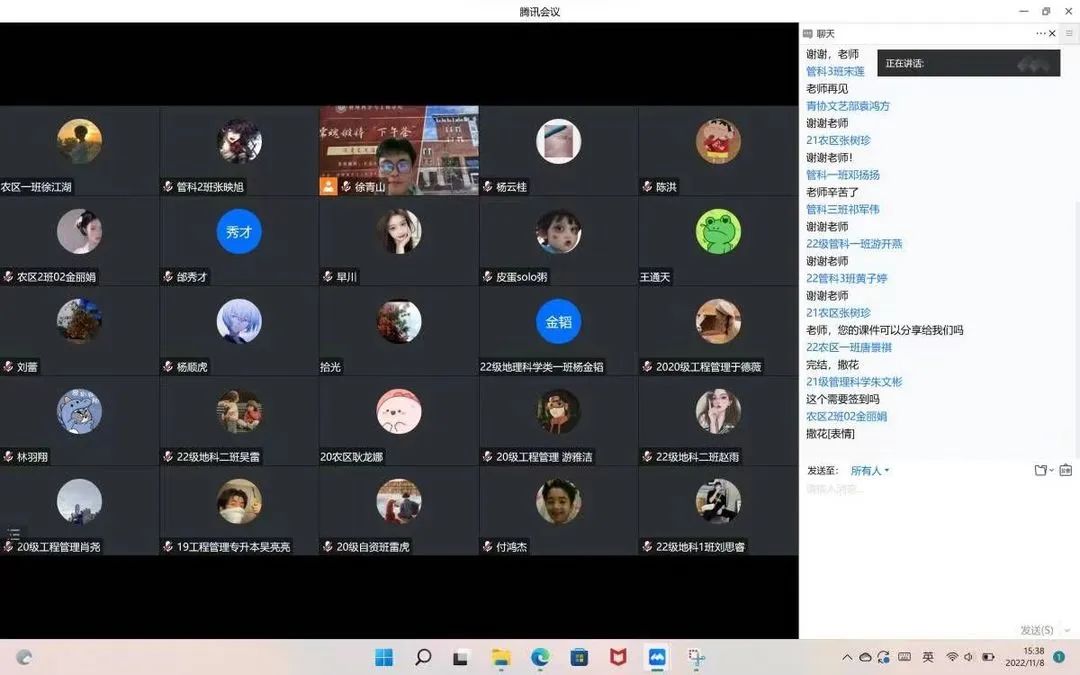Launch Microsoft Edge from taskbar
The height and width of the screenshot is (675, 1080).
pos(540,657)
